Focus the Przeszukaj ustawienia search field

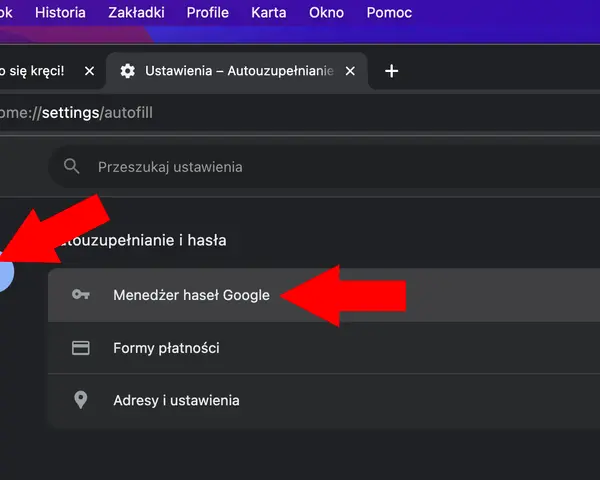click(x=324, y=167)
